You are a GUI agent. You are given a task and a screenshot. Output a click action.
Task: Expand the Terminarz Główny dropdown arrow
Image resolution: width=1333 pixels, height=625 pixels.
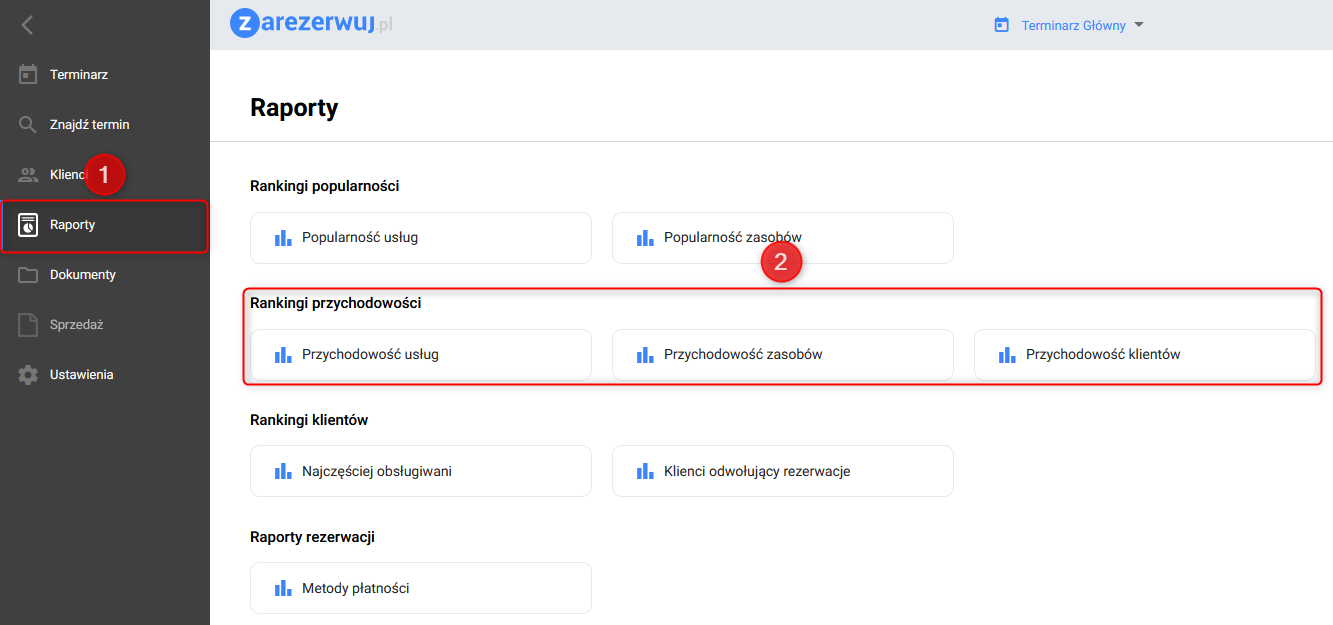coord(1138,26)
